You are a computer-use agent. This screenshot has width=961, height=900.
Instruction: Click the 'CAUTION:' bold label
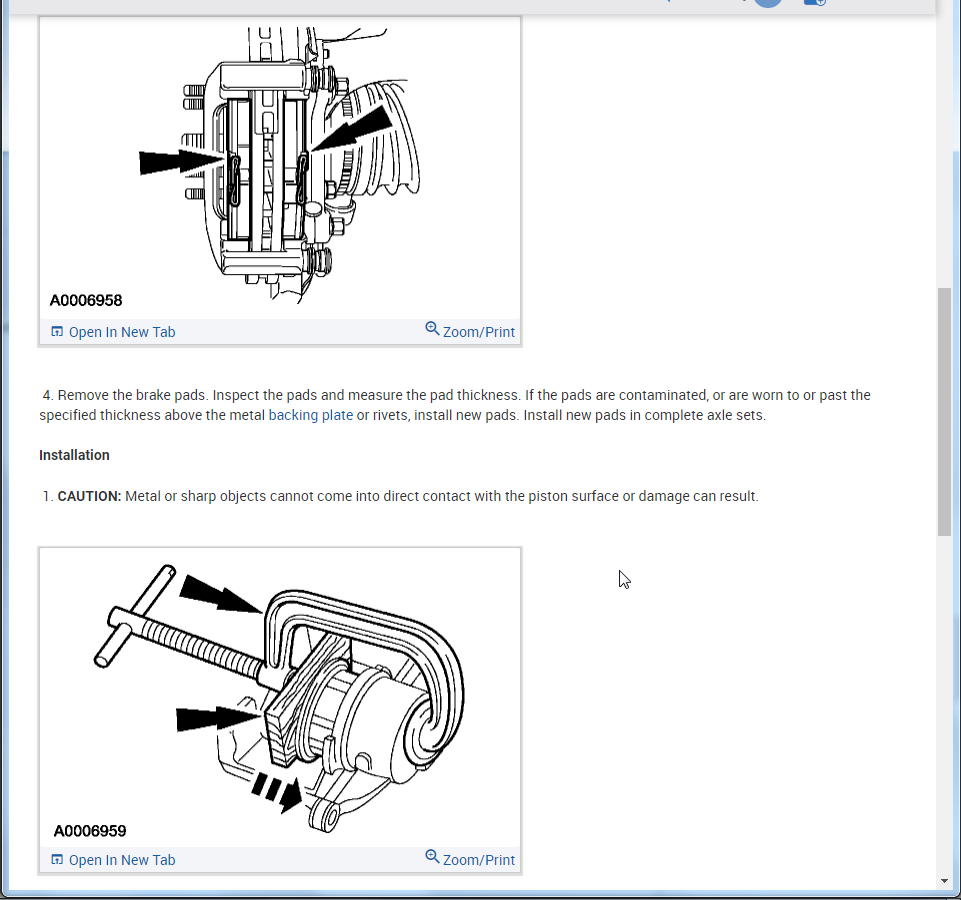point(89,496)
